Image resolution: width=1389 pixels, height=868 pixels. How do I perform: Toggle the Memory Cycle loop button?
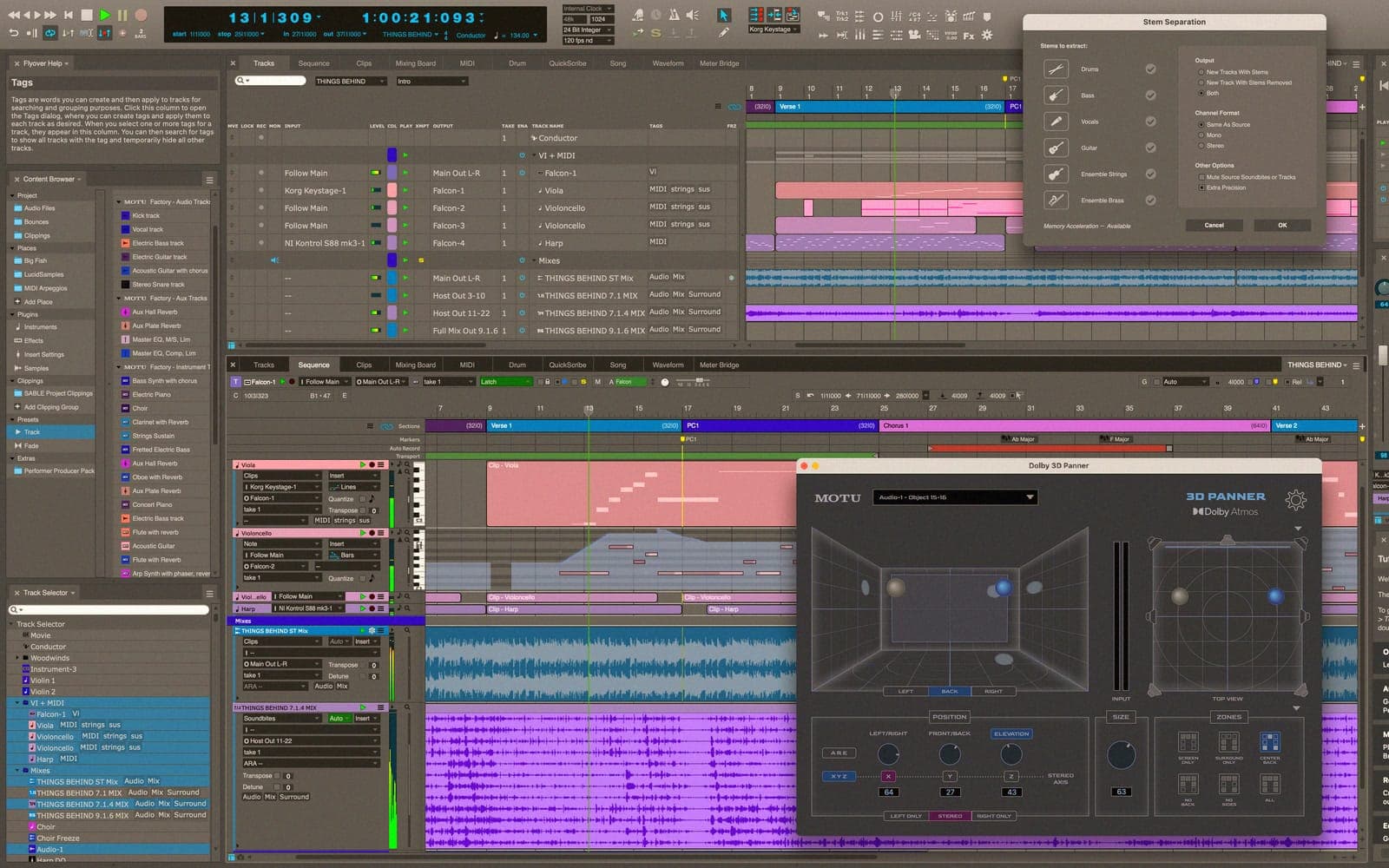(x=50, y=33)
